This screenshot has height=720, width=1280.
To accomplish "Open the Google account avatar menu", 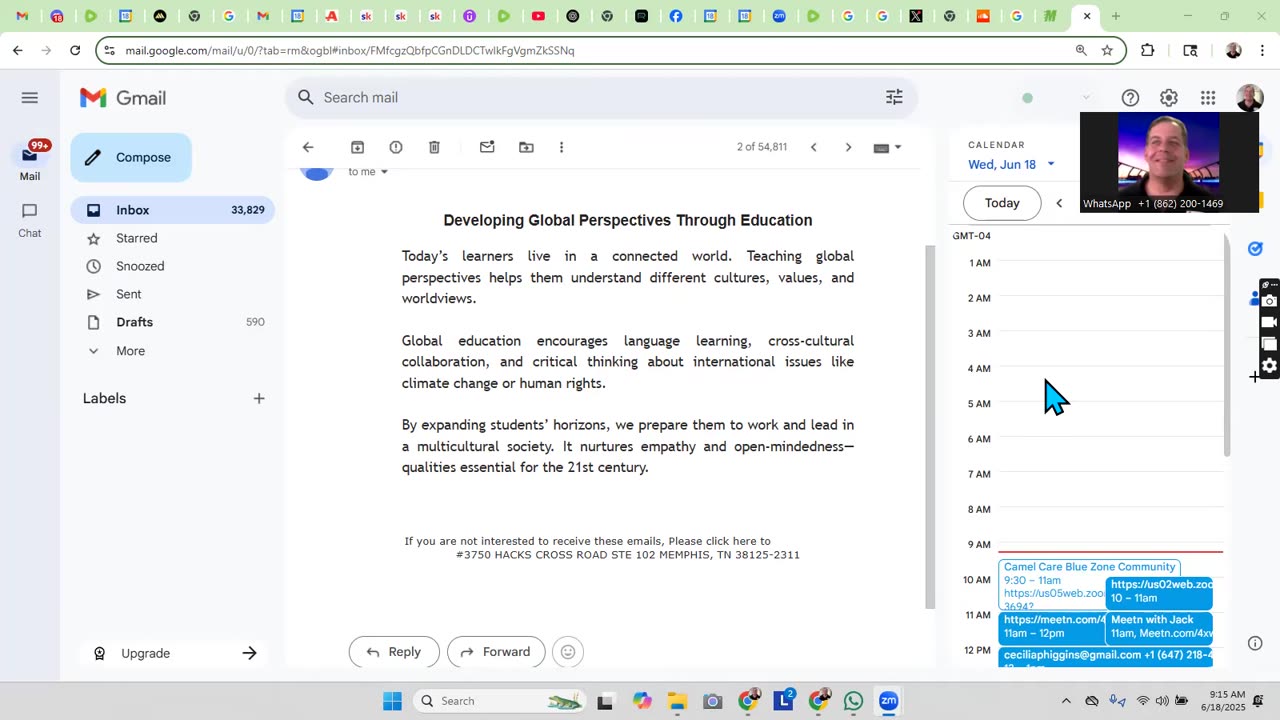I will [x=1249, y=98].
